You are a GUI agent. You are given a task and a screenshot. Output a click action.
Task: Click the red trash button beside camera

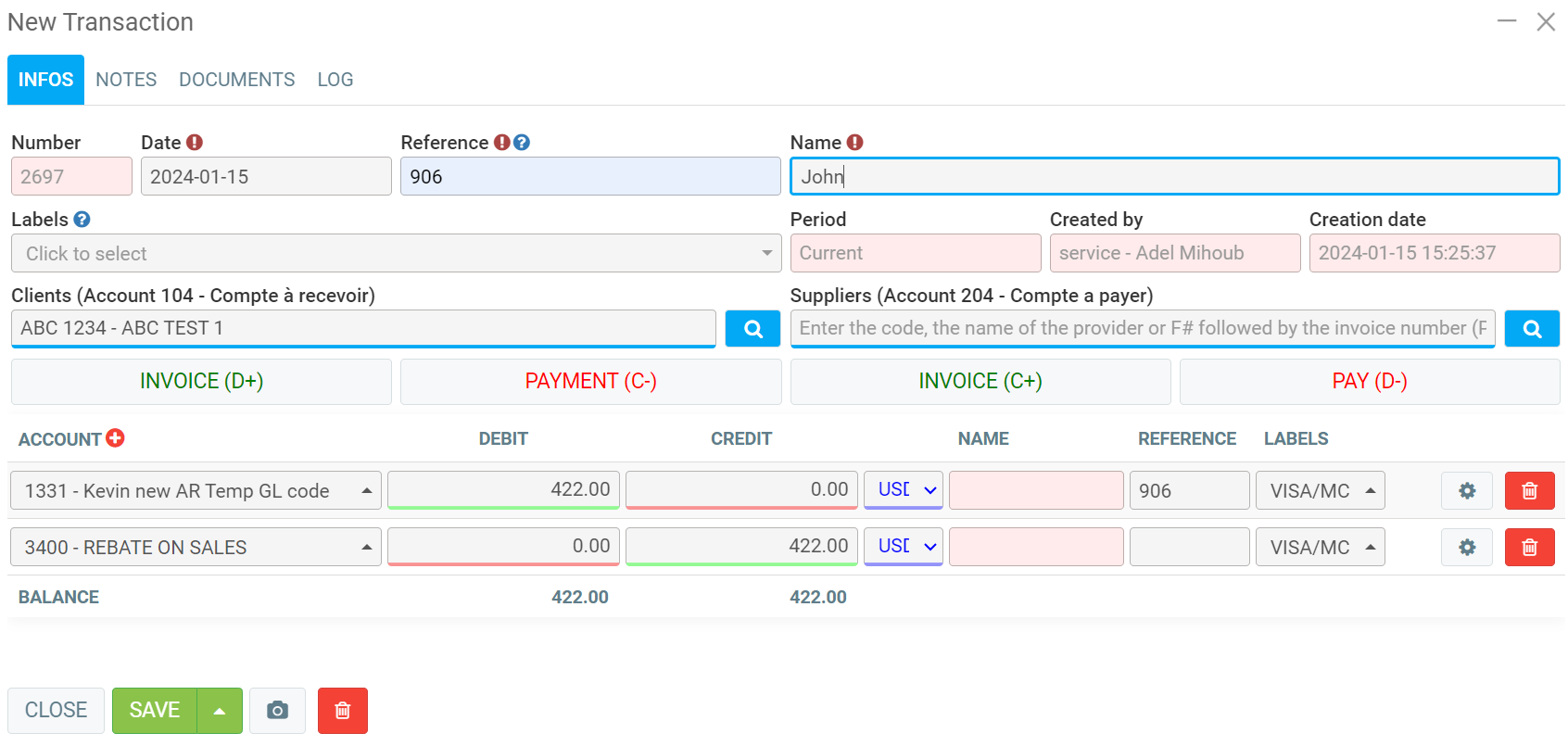(342, 711)
